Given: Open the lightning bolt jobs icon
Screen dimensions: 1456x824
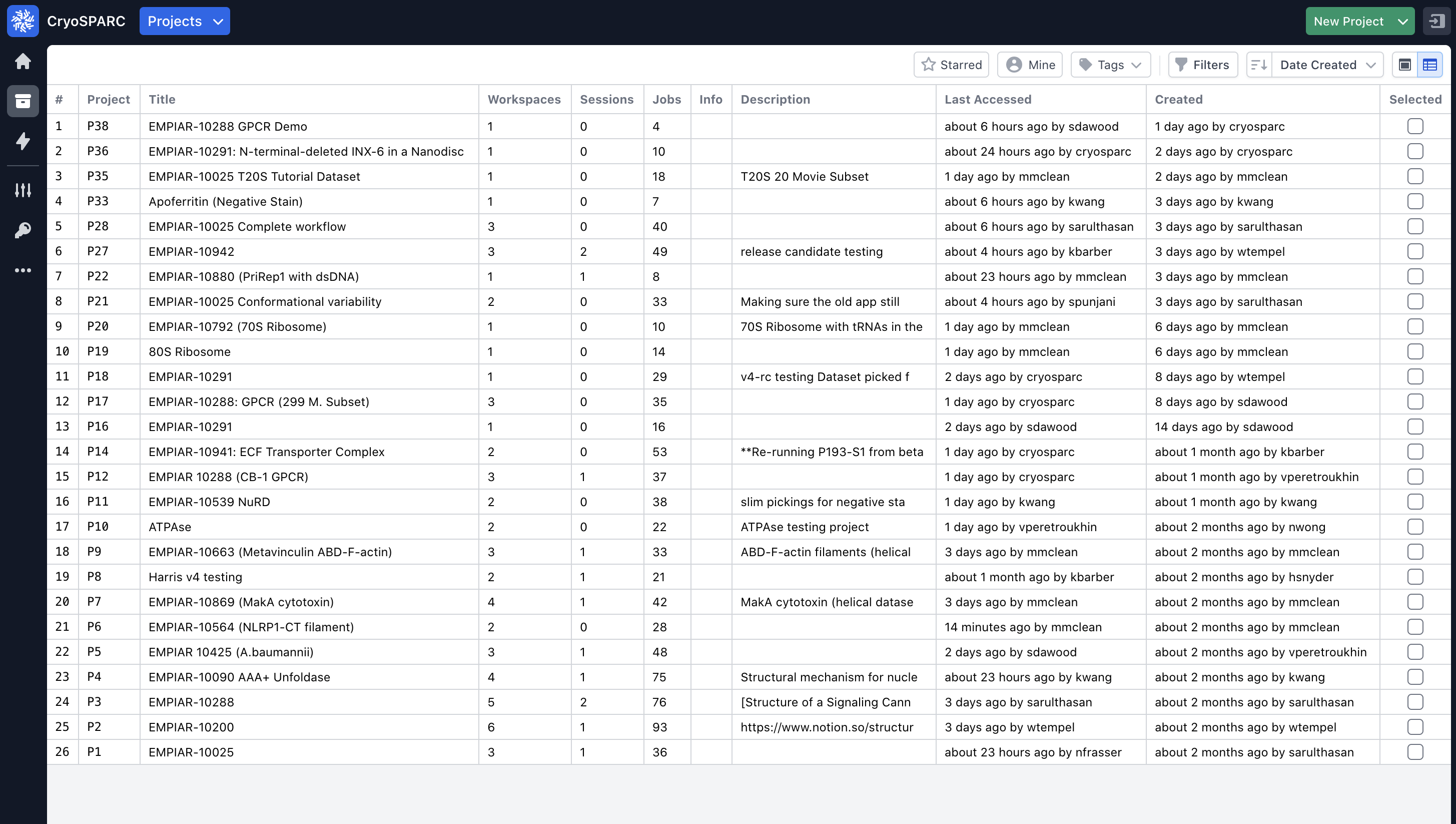Looking at the screenshot, I should point(23,141).
